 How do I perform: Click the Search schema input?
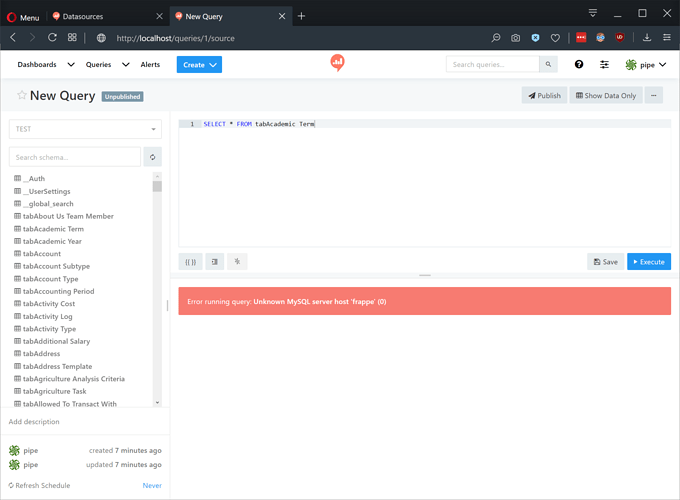click(75, 157)
